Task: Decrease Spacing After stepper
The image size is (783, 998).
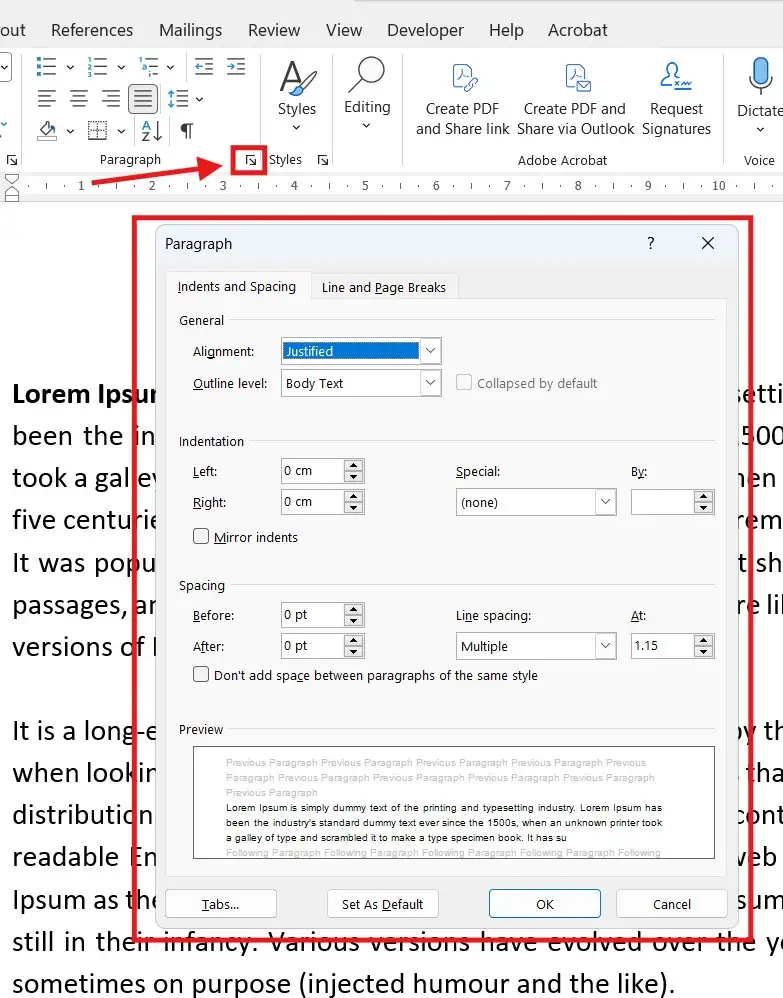Action: [x=353, y=652]
